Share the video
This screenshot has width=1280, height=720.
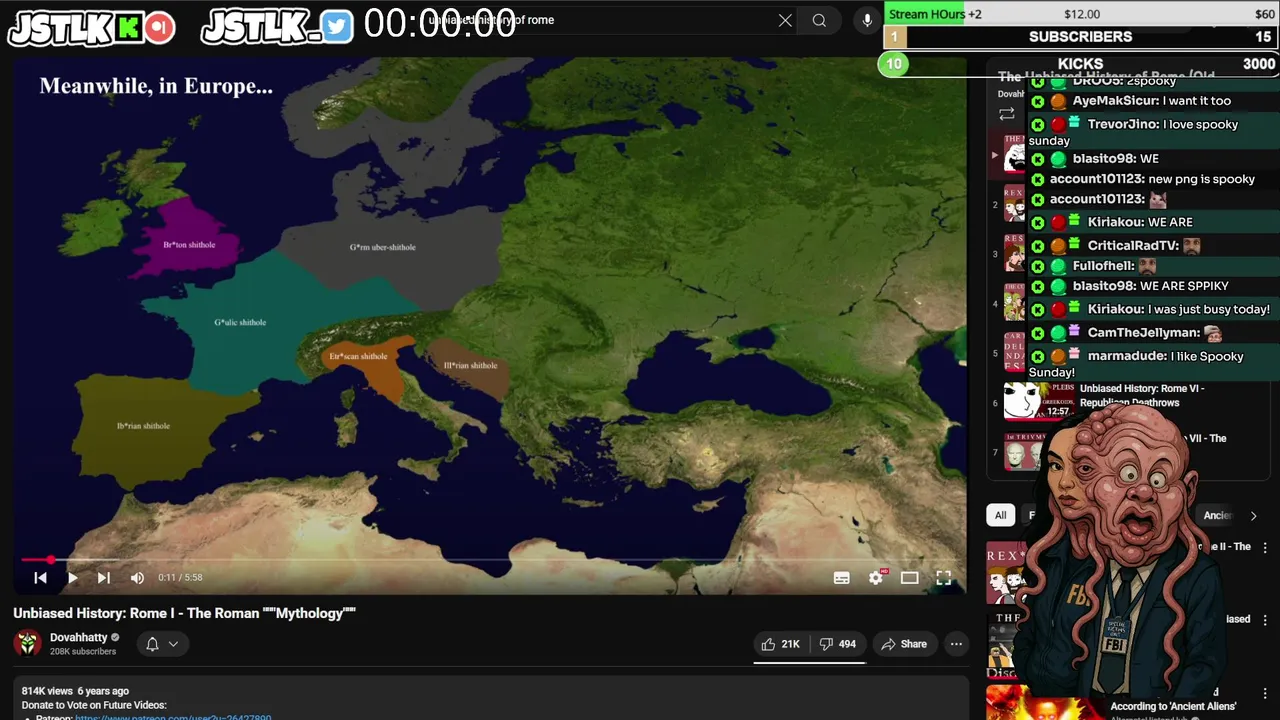(x=904, y=644)
